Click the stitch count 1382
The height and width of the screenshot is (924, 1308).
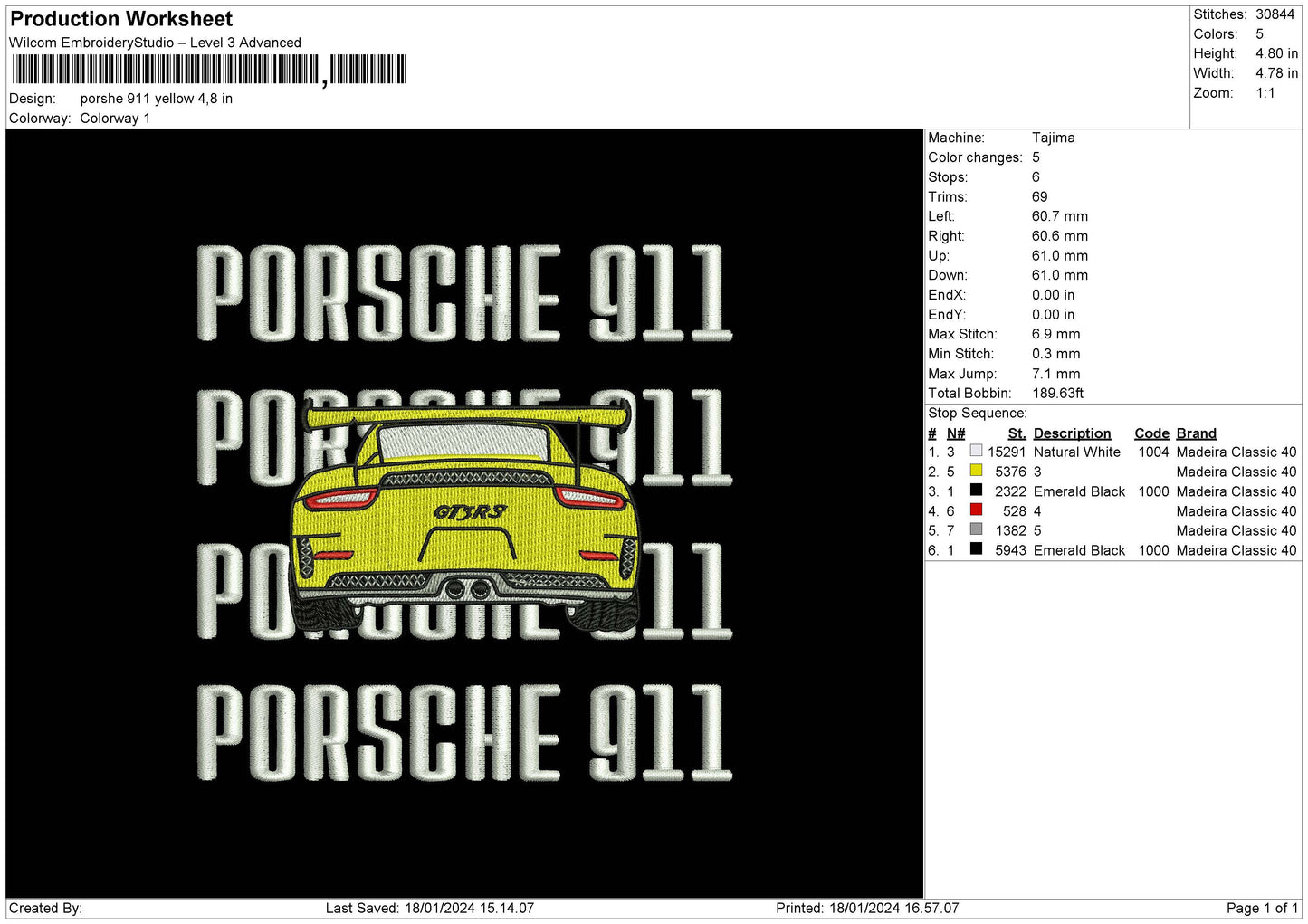[1010, 531]
